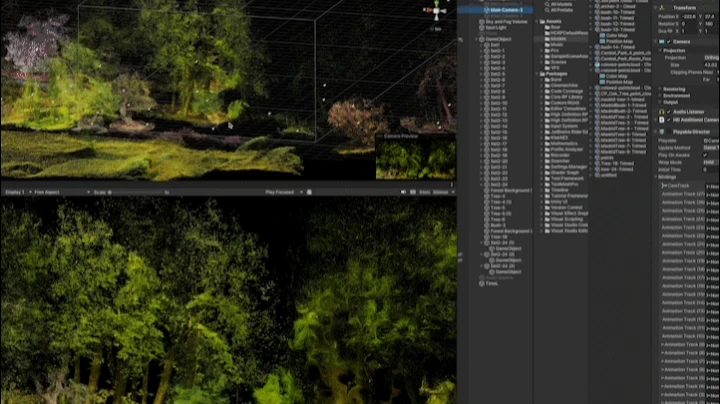Click the All Models search filter
Screen dimensions: 720x404
point(561,4)
